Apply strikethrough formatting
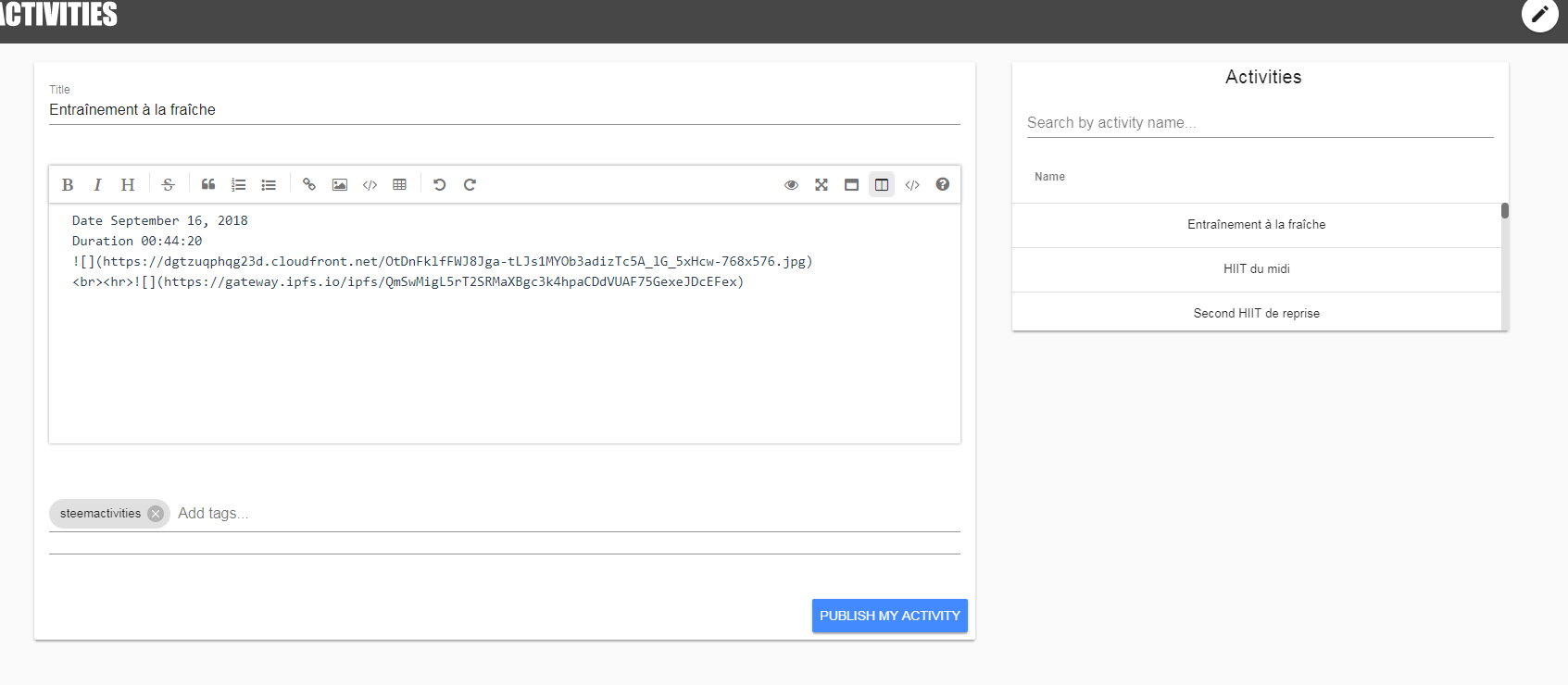Screen dimensions: 1568x685 click(168, 185)
